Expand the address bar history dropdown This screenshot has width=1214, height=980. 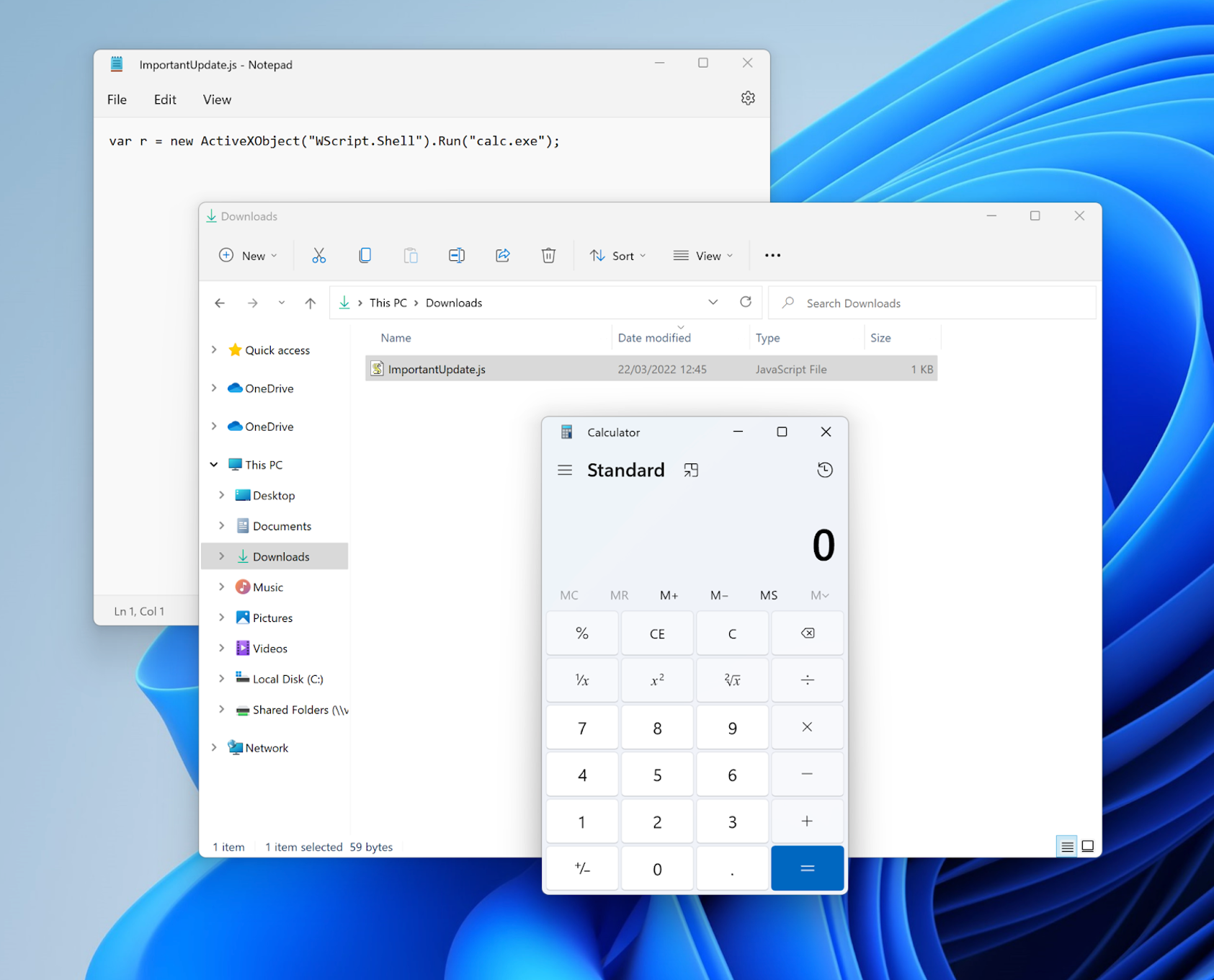point(713,303)
